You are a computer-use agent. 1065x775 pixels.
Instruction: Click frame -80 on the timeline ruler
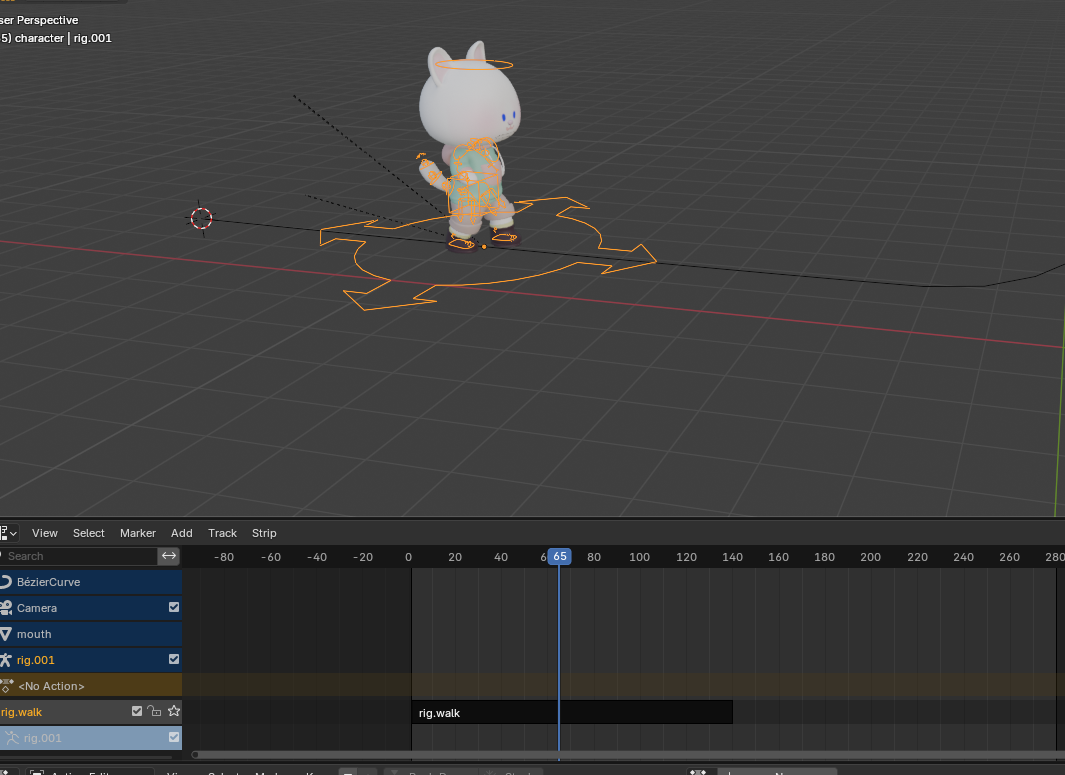pos(223,557)
